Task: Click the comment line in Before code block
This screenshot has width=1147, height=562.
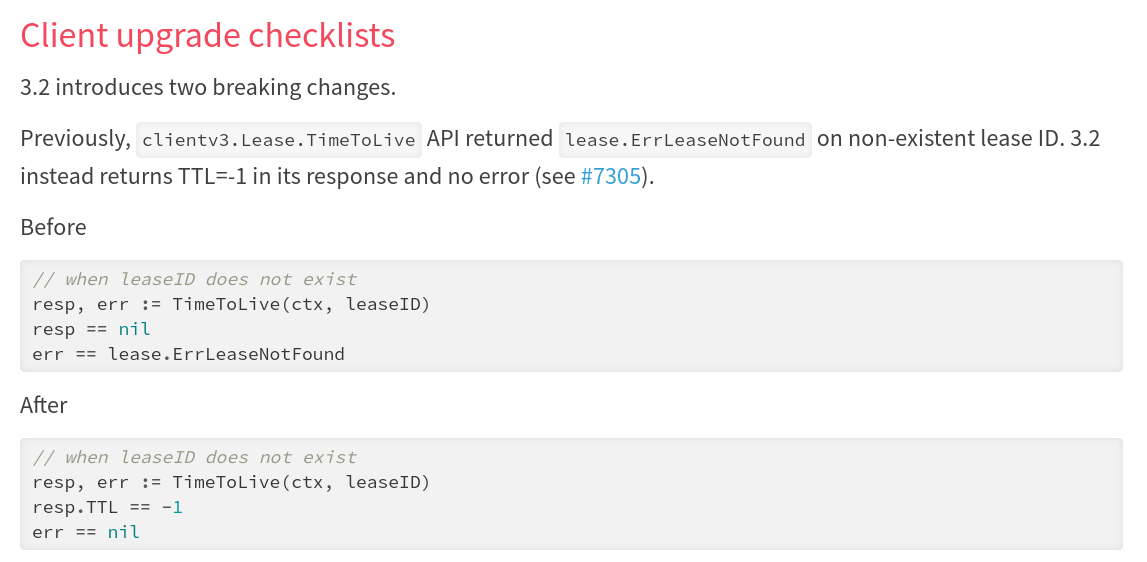Action: pos(194,279)
